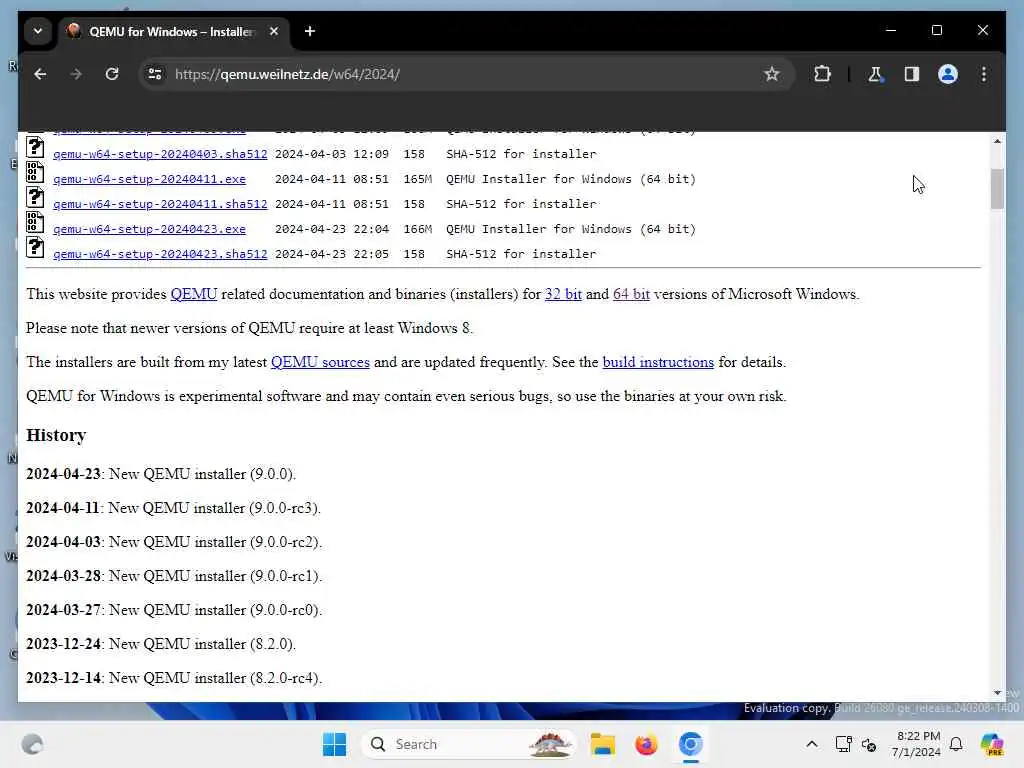Click the '2023-12-24' 8.2.0 history entry

[161, 644]
